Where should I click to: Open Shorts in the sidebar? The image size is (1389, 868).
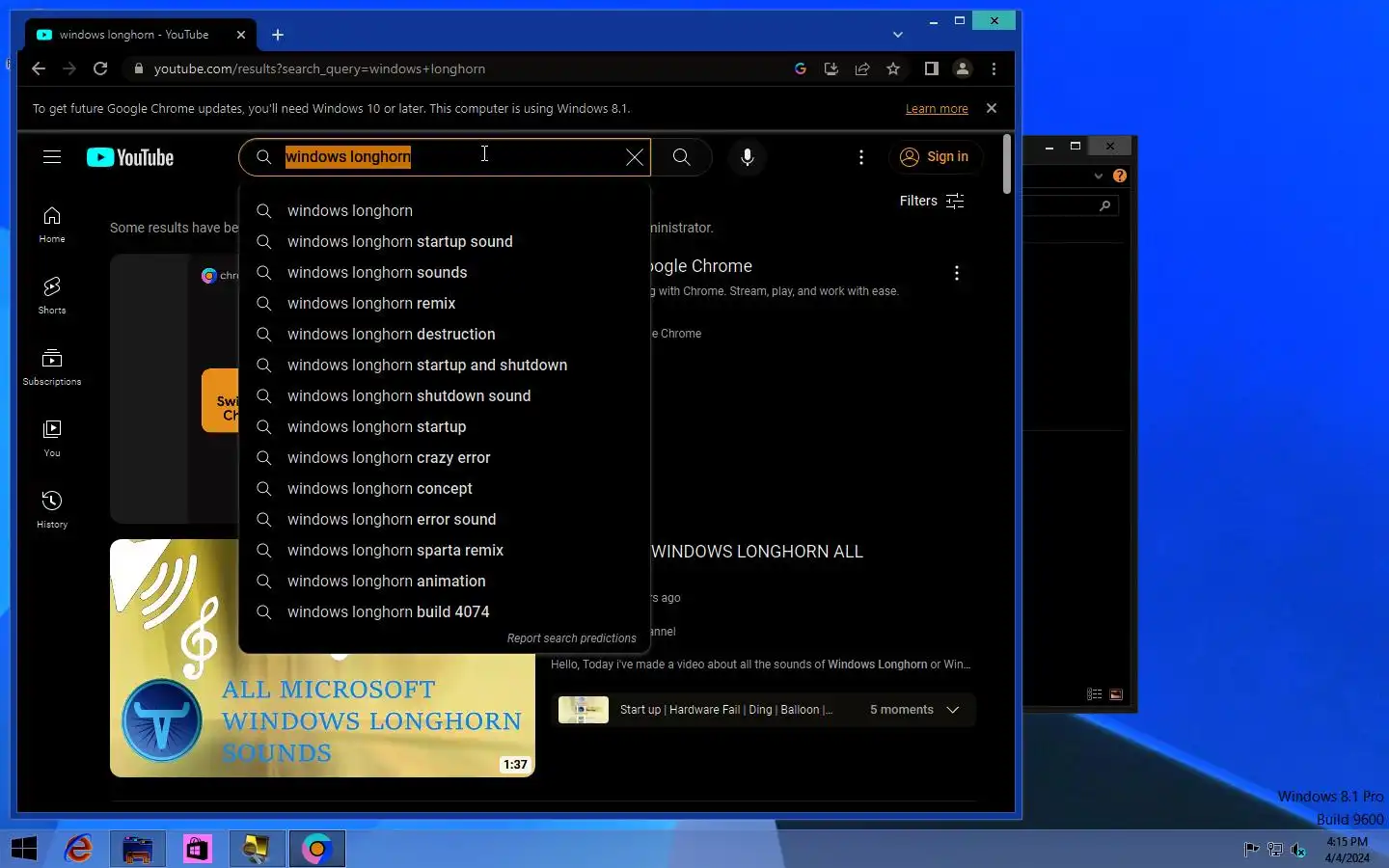click(52, 296)
